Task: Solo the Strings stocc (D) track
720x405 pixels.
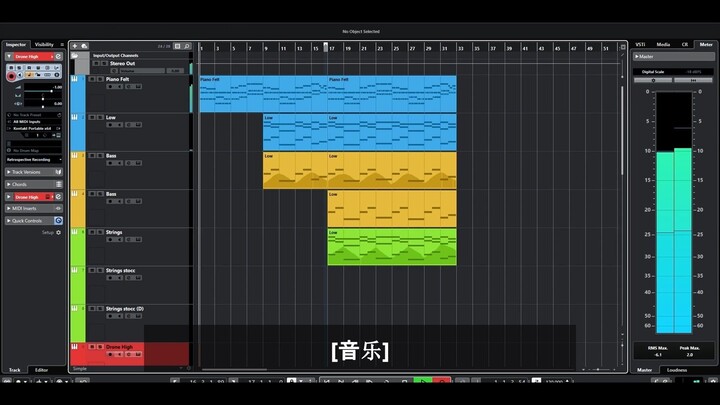Action: point(100,309)
